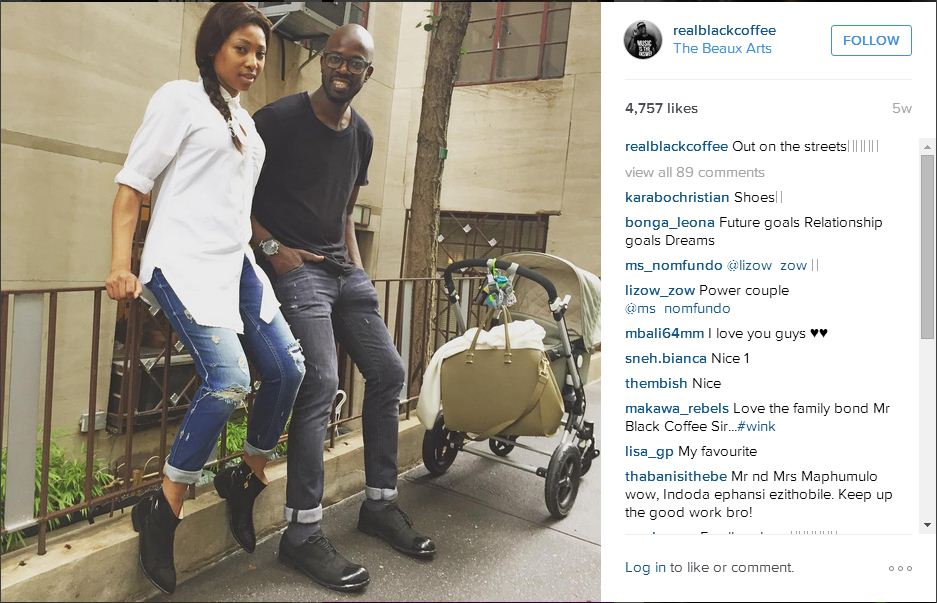Image resolution: width=937 pixels, height=603 pixels.
Task: Open realblackcoffee username in header
Action: pyautogui.click(x=724, y=30)
